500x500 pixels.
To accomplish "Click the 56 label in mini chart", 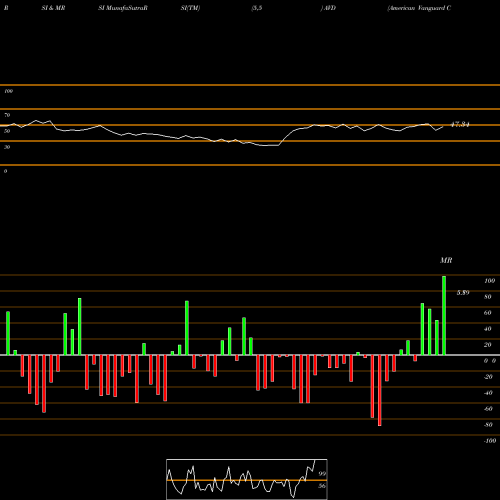I will (322, 486).
